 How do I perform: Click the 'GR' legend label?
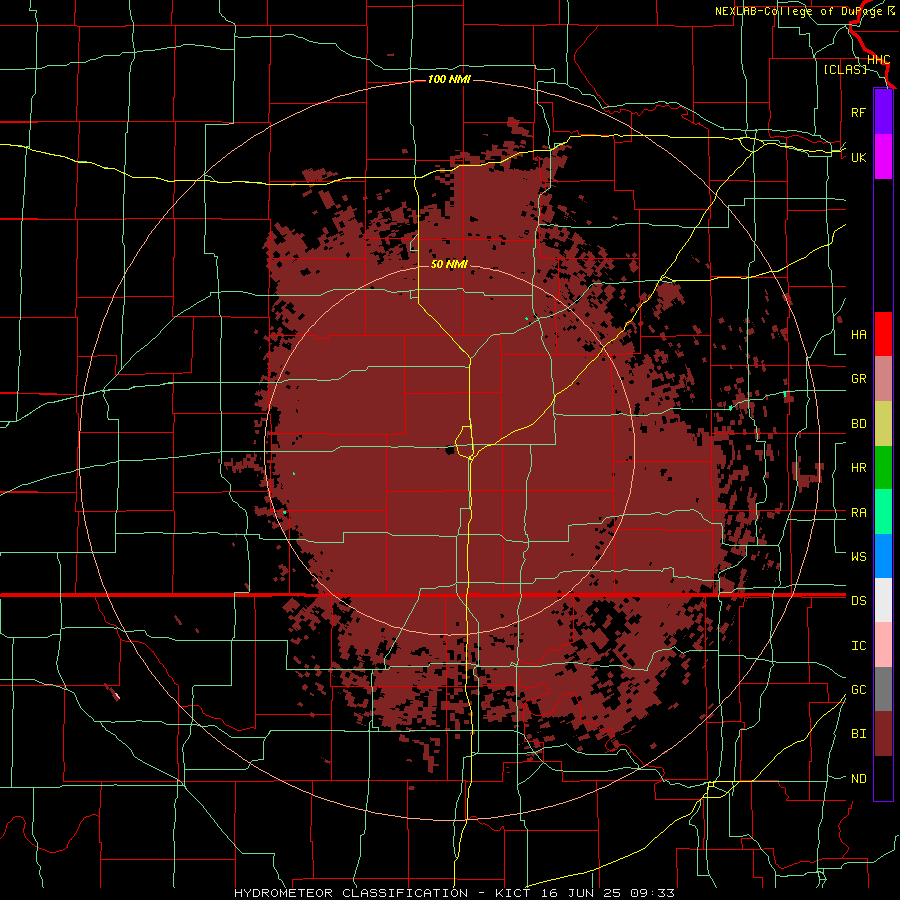click(x=858, y=379)
